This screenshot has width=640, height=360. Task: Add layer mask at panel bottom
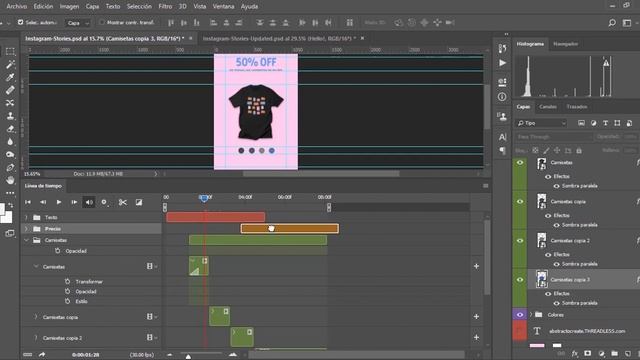pyautogui.click(x=587, y=353)
